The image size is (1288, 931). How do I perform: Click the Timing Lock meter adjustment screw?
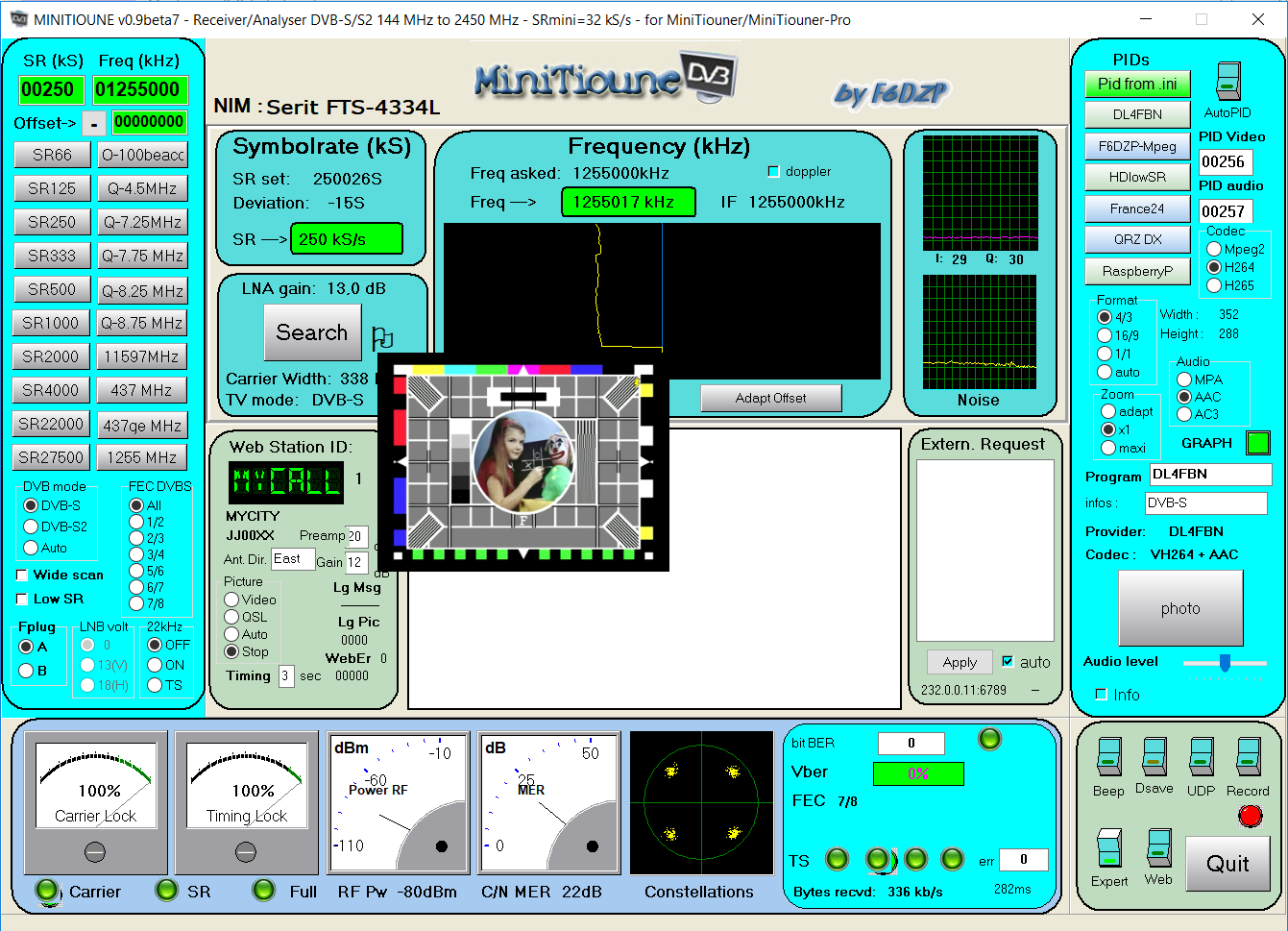[x=246, y=851]
